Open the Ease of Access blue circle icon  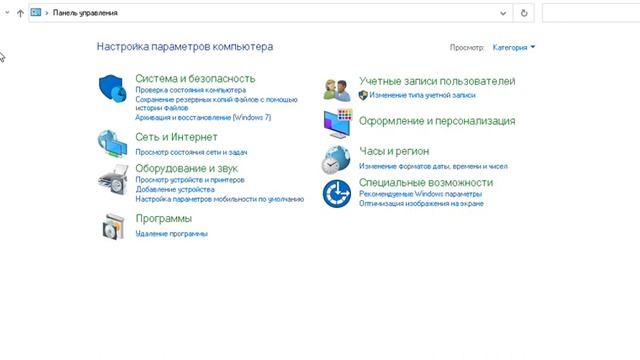337,194
